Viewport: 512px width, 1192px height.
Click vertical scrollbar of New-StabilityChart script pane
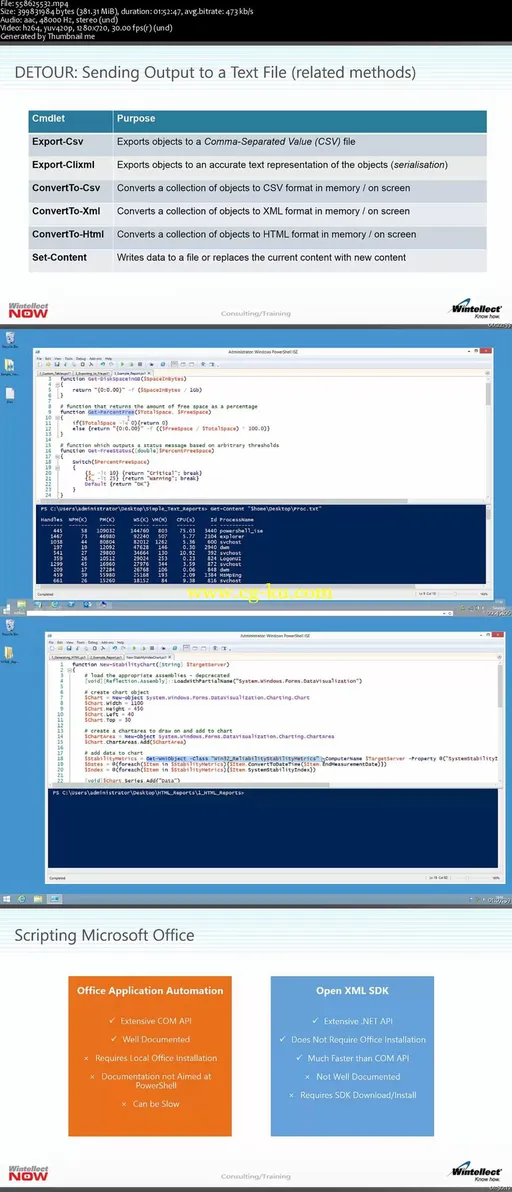[x=499, y=722]
